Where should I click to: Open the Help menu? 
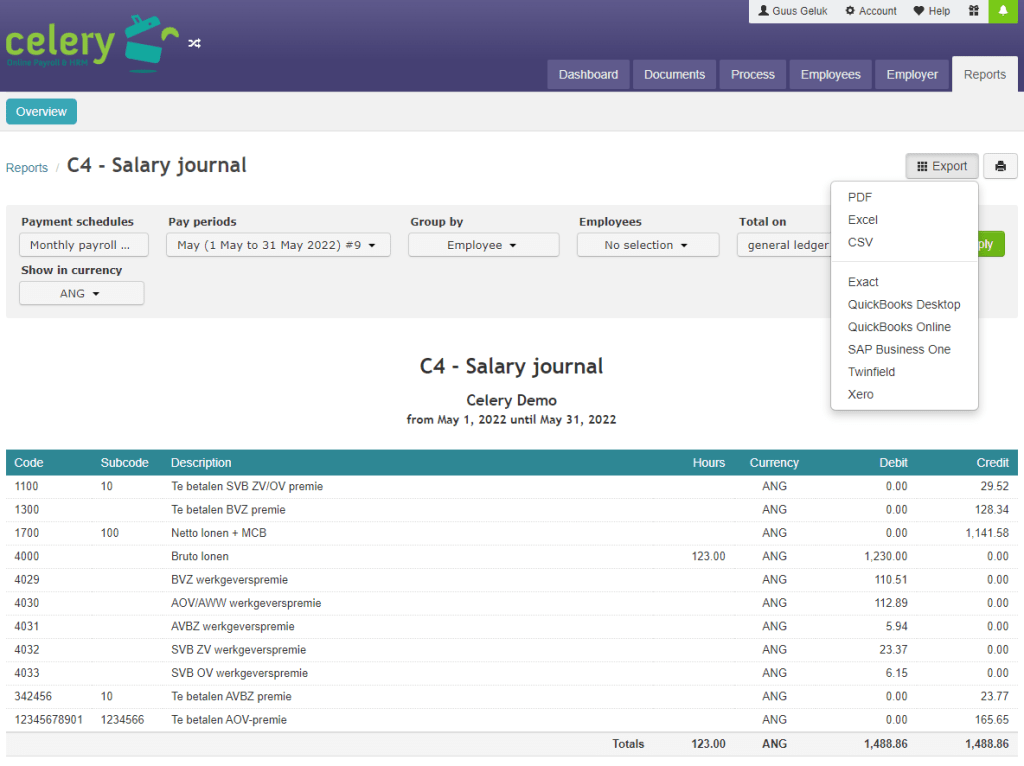click(x=931, y=11)
